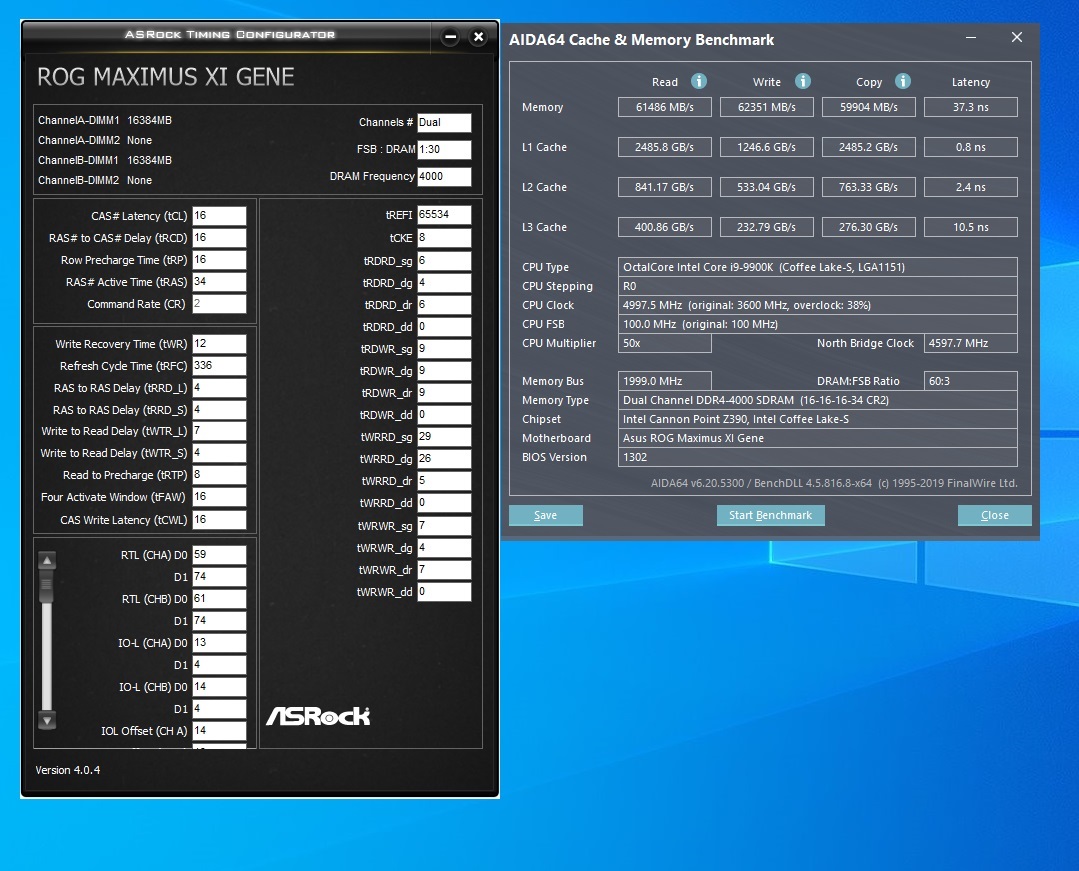This screenshot has height=871, width=1079.
Task: Click the tCKE value field
Action: point(445,238)
